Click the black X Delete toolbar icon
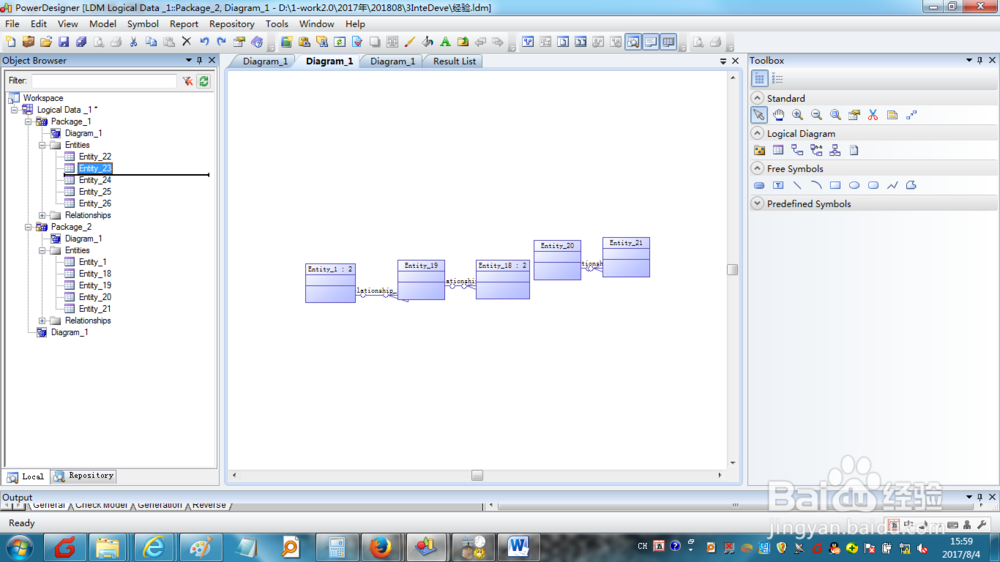 186,42
